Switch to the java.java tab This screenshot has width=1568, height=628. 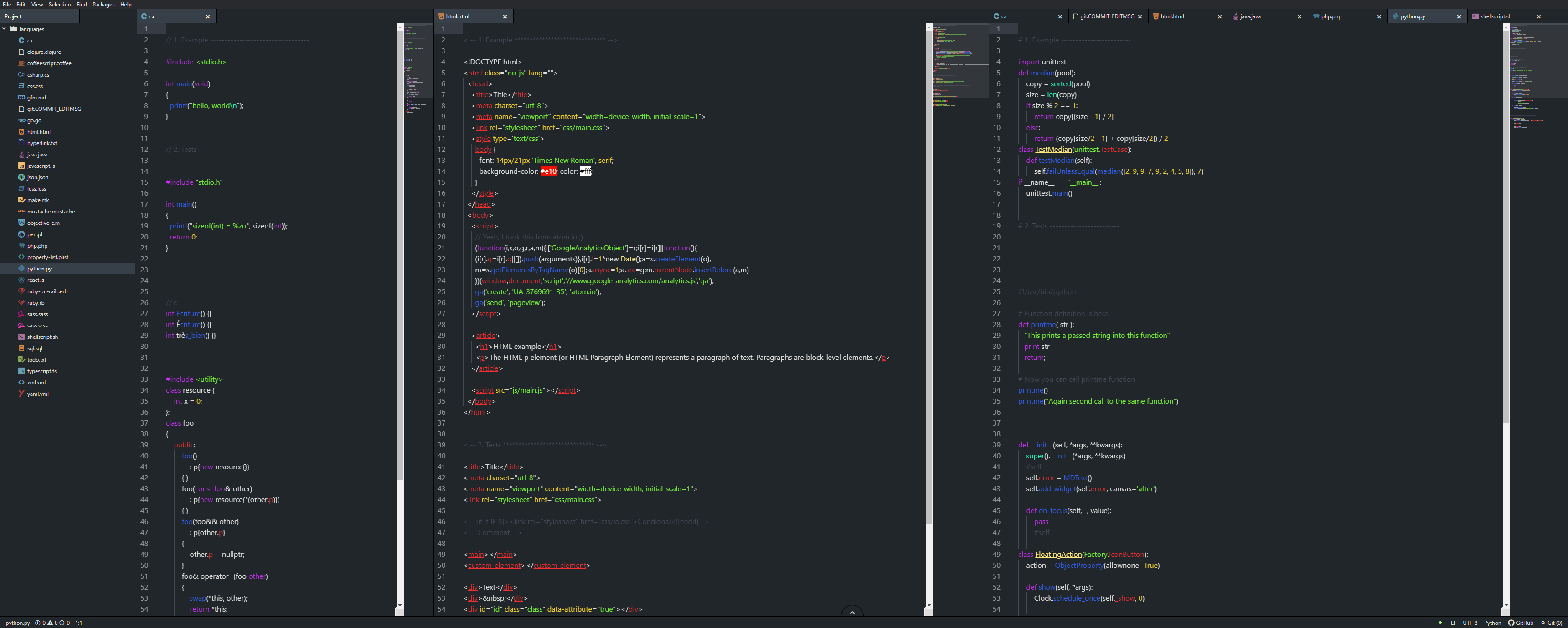click(1250, 16)
